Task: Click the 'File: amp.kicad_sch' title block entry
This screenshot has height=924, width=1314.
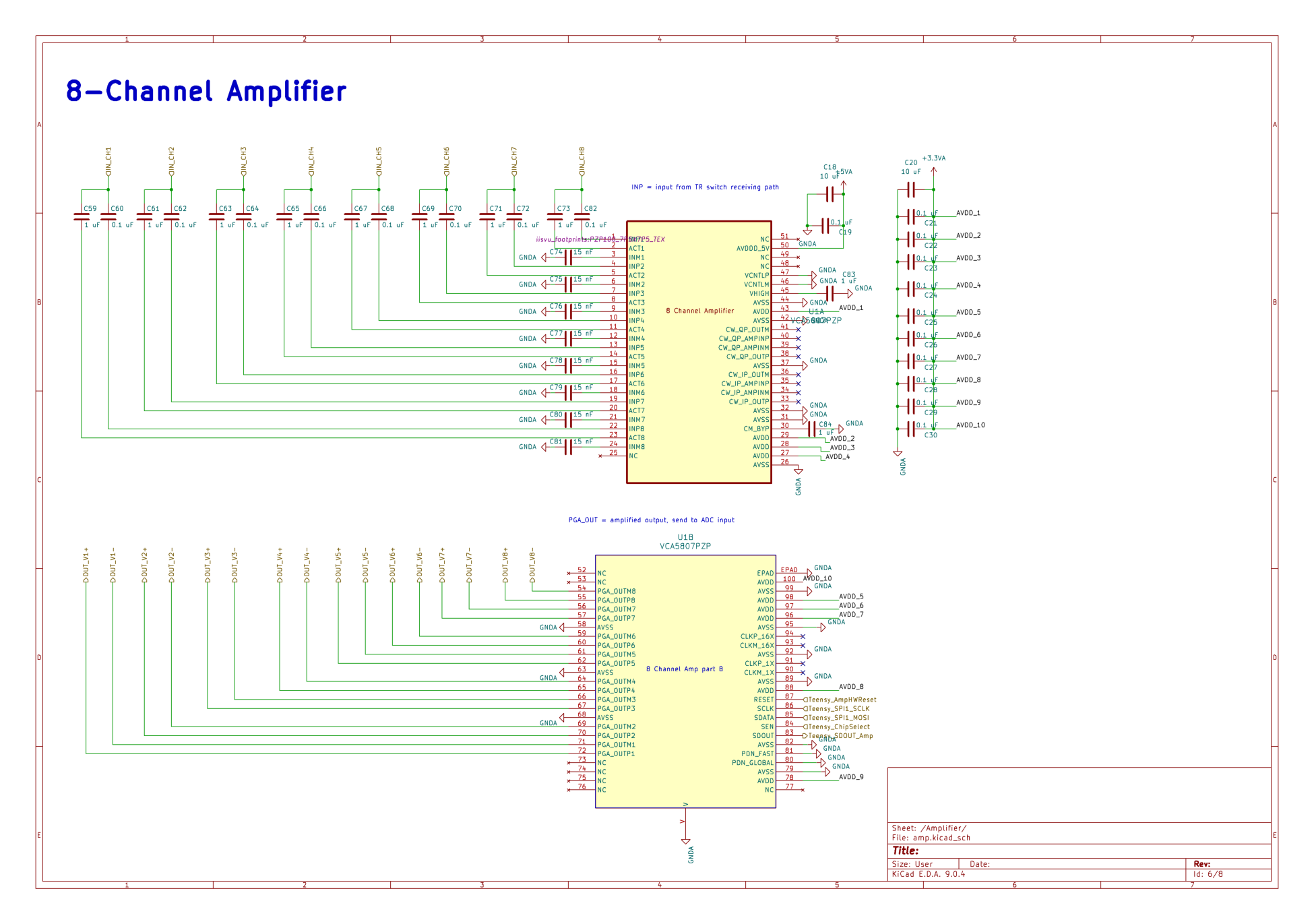Action: click(x=931, y=838)
